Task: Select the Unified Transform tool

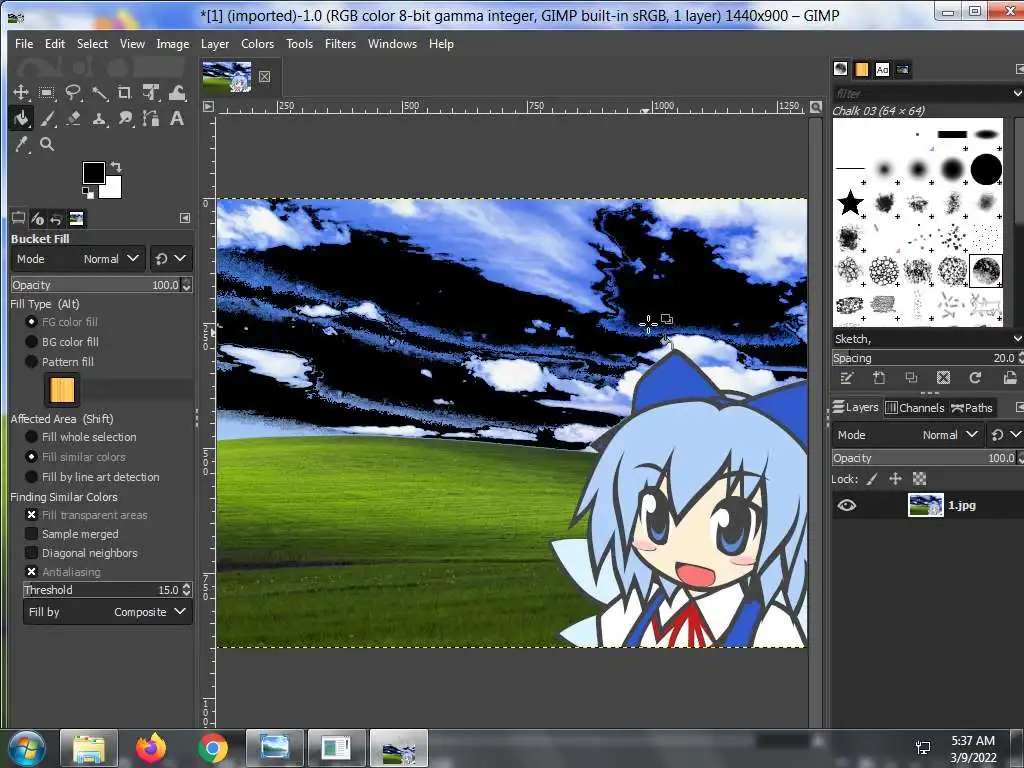Action: (x=151, y=93)
